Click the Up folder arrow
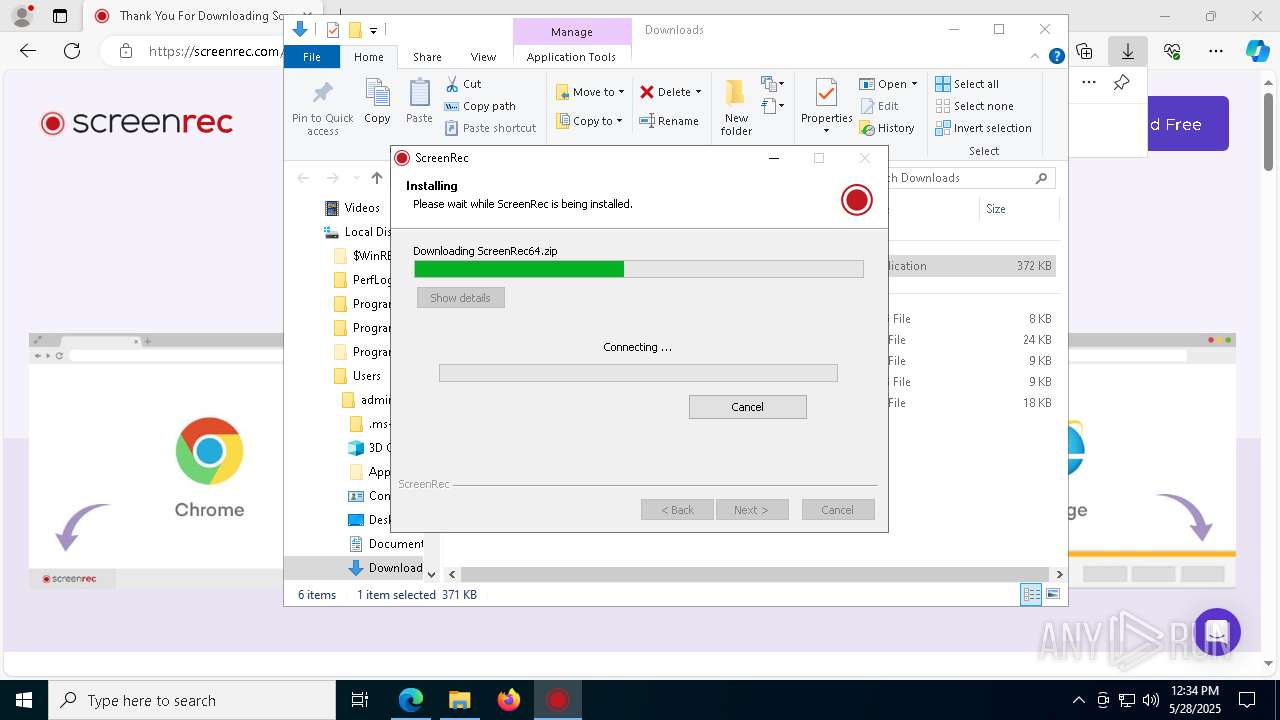Screen dimensions: 1280x720 [377, 178]
